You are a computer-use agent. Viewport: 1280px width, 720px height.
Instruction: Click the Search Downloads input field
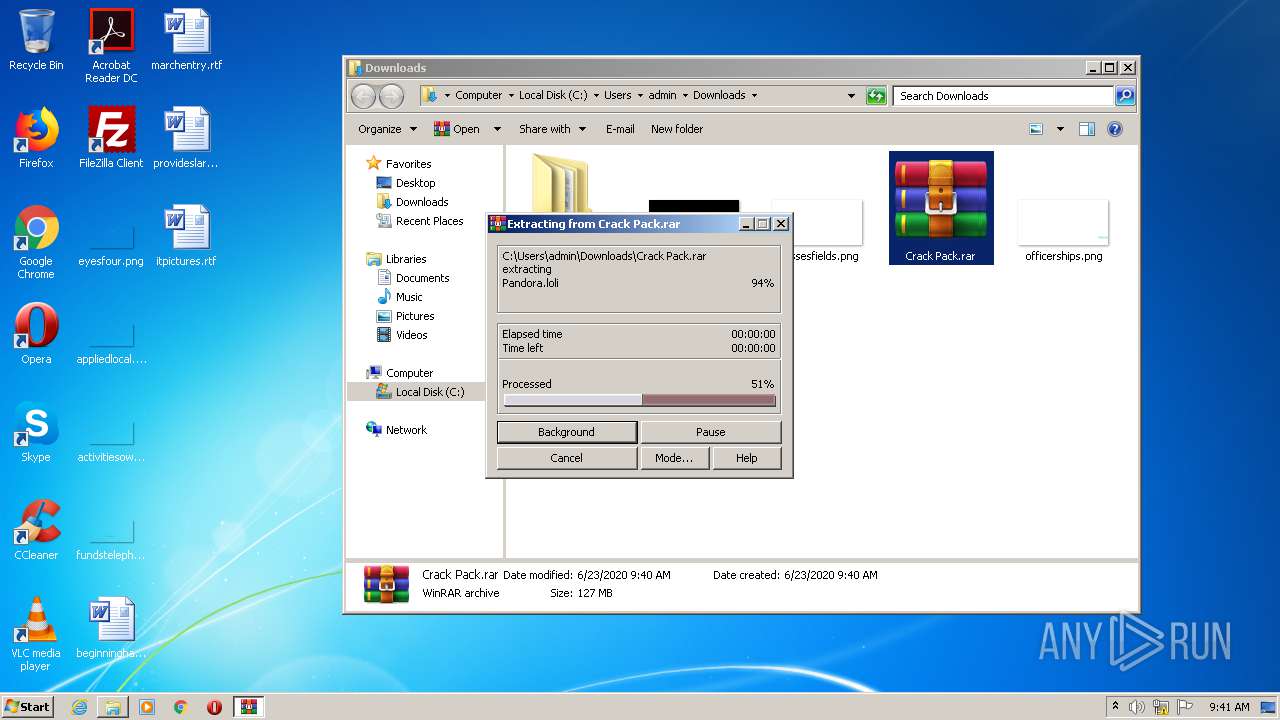(1003, 96)
